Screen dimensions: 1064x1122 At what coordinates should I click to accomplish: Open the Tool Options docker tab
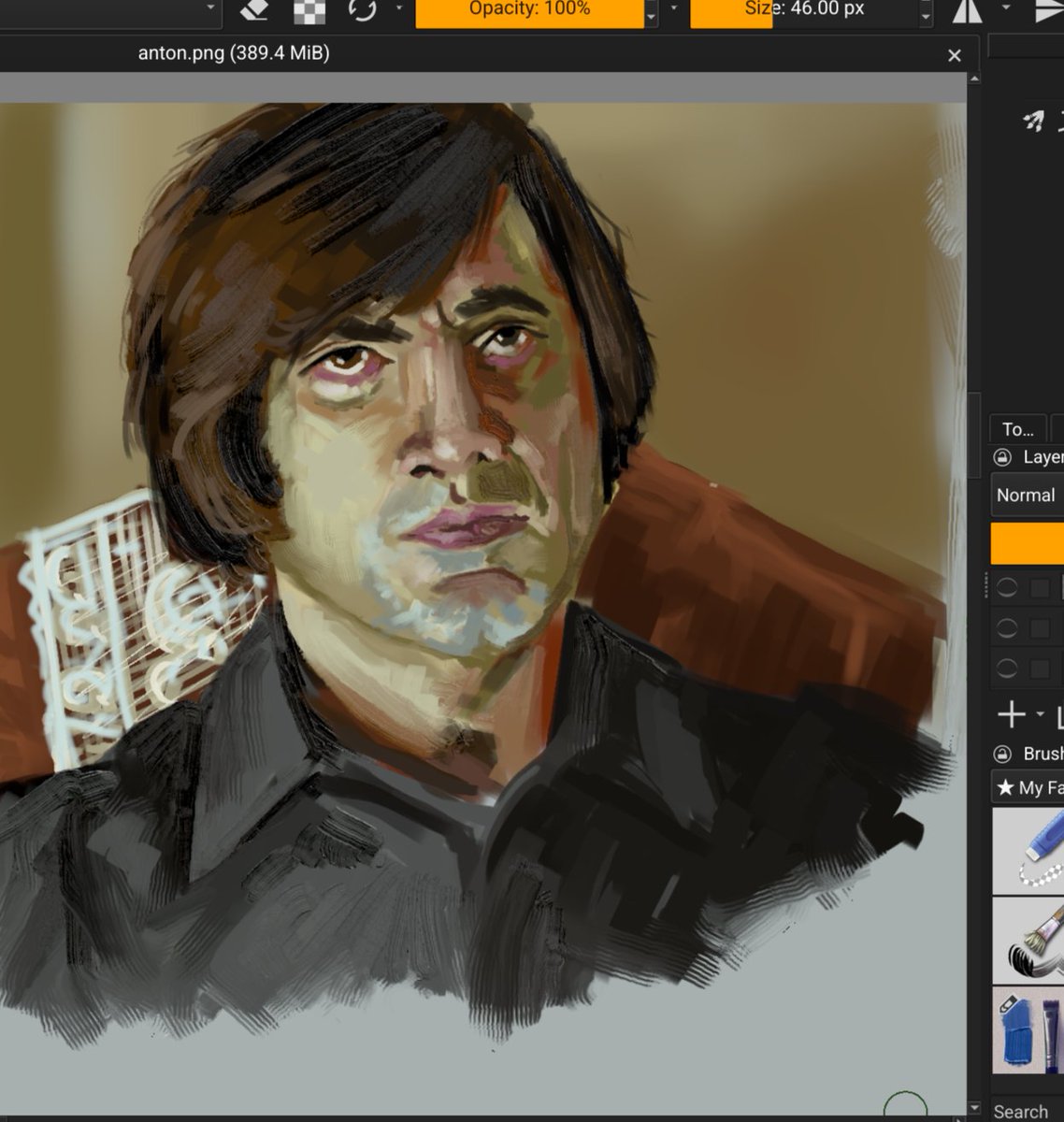pyautogui.click(x=1018, y=429)
